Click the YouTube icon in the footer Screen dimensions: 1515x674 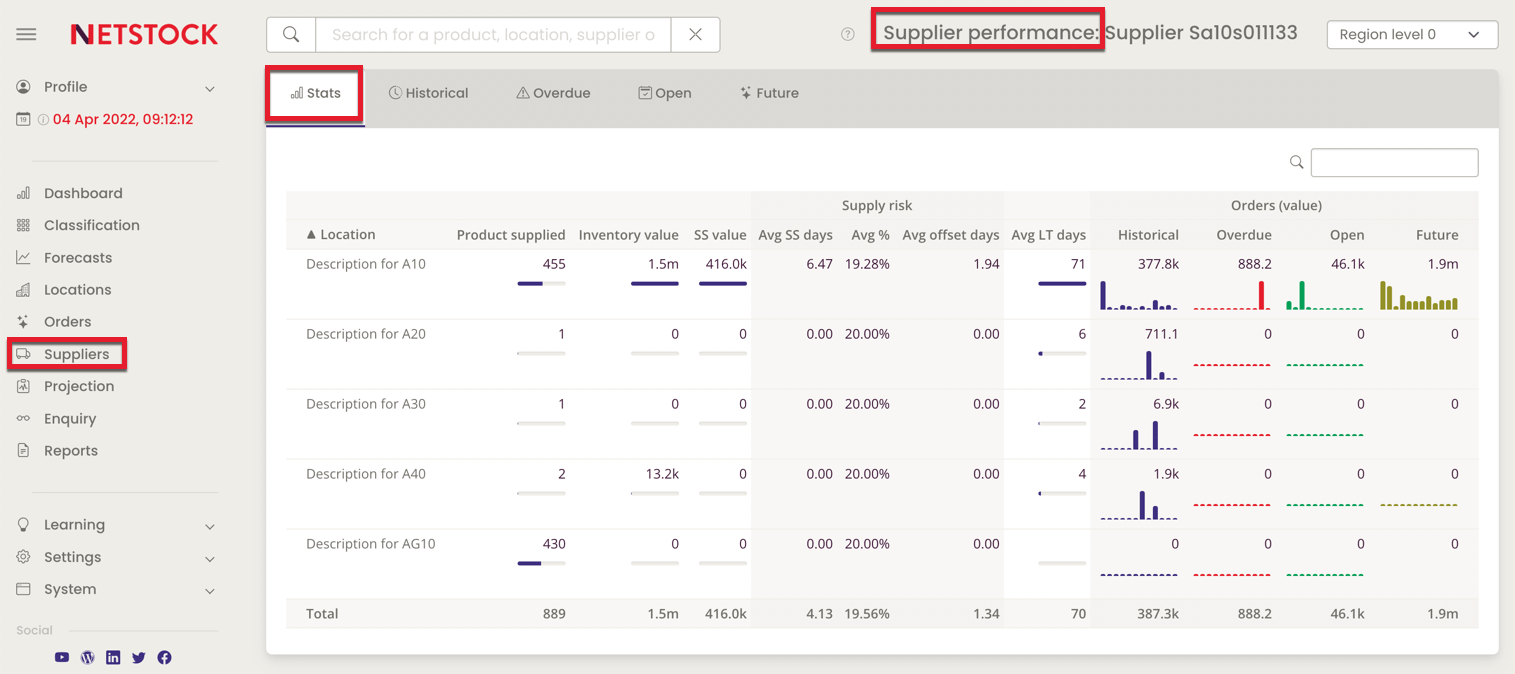[x=61, y=657]
